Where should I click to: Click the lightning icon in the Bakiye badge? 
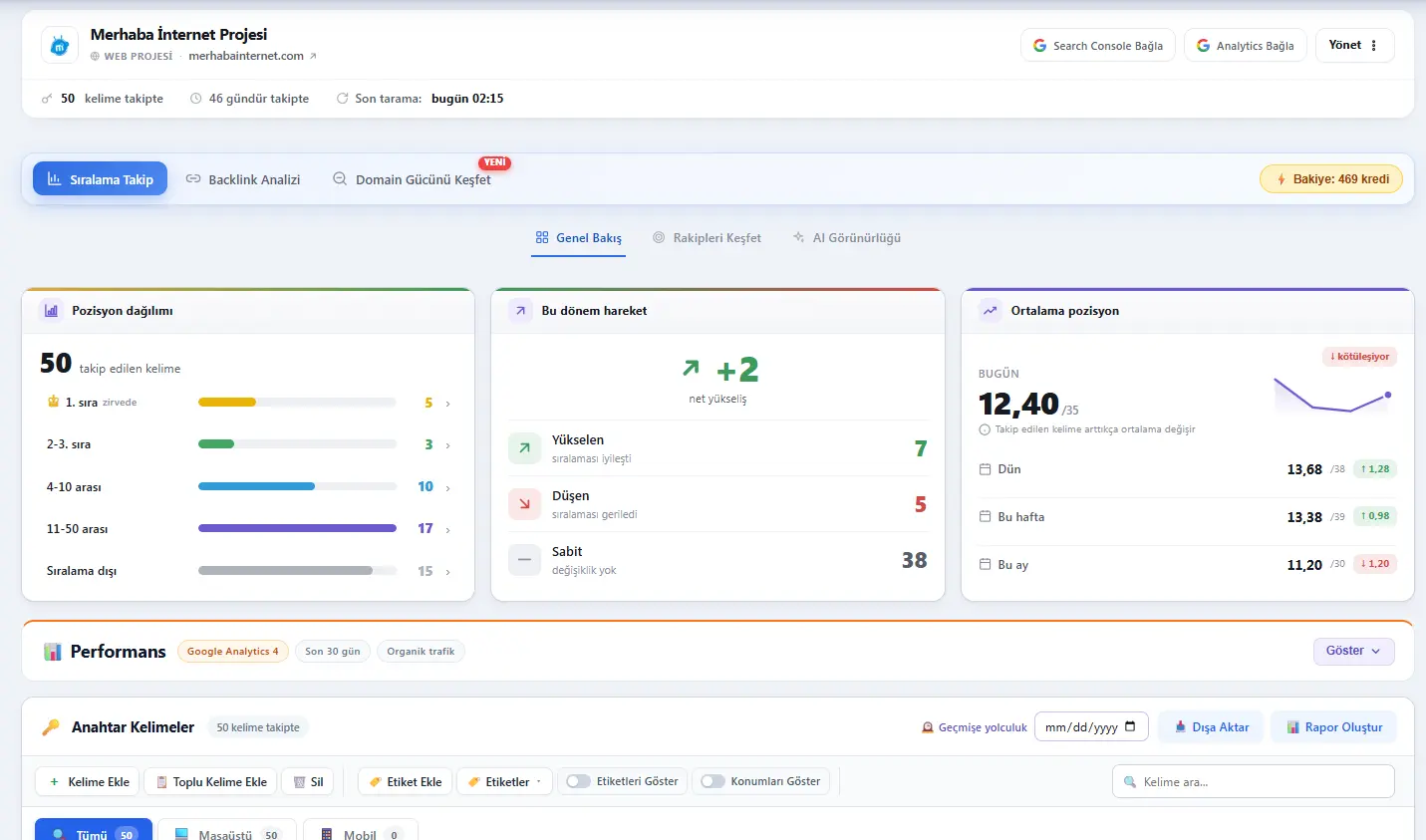[1282, 179]
